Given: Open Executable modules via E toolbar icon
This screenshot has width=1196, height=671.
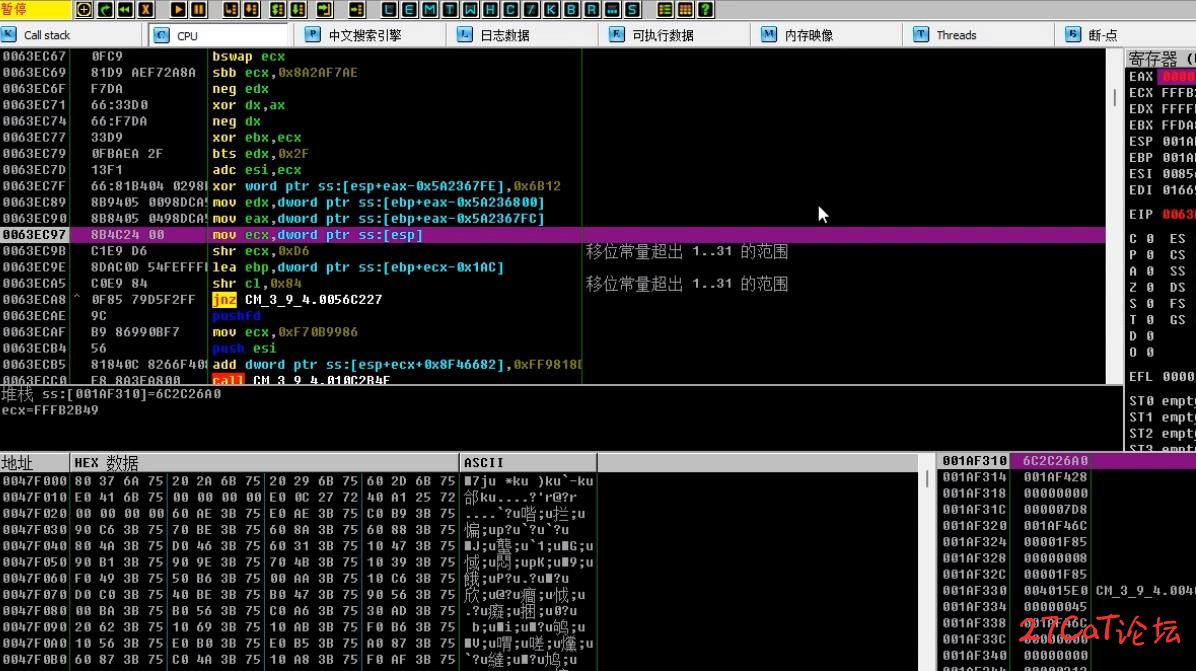Looking at the screenshot, I should coord(410,10).
